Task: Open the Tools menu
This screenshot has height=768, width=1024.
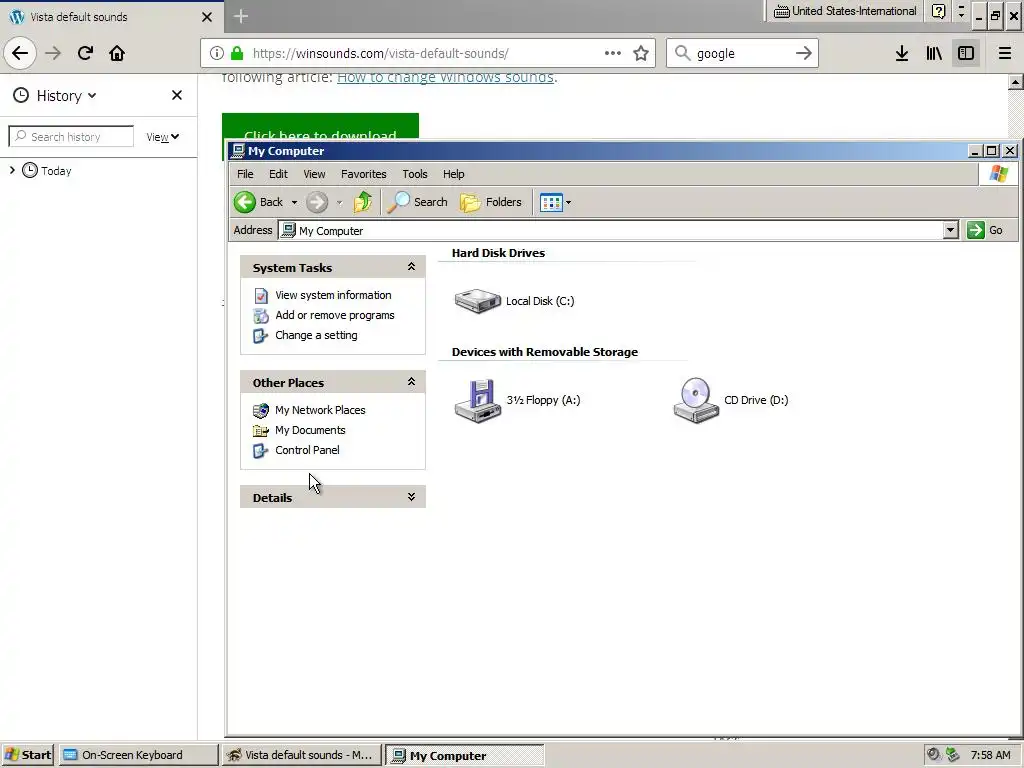Action: (x=415, y=174)
